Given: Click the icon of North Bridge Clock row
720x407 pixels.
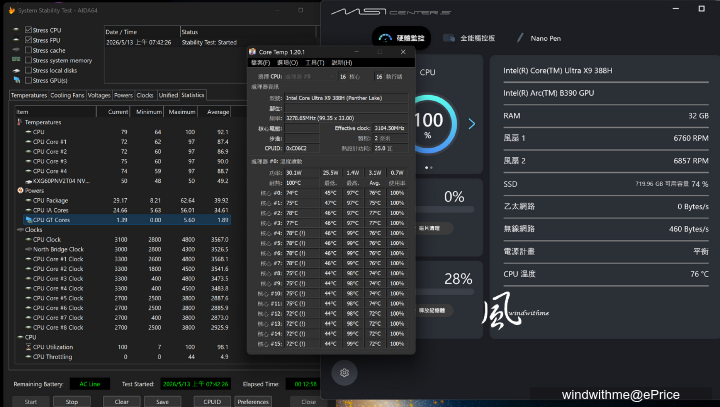Looking at the screenshot, I should pyautogui.click(x=28, y=249).
